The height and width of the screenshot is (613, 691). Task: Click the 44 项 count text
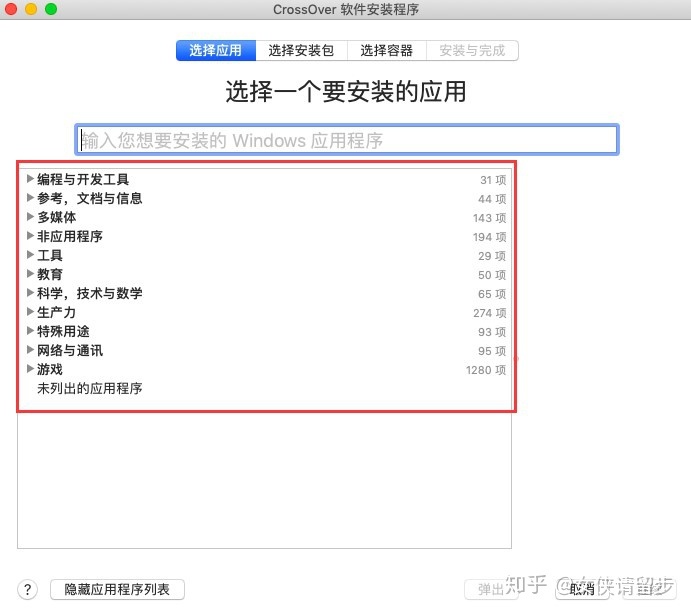(x=492, y=199)
